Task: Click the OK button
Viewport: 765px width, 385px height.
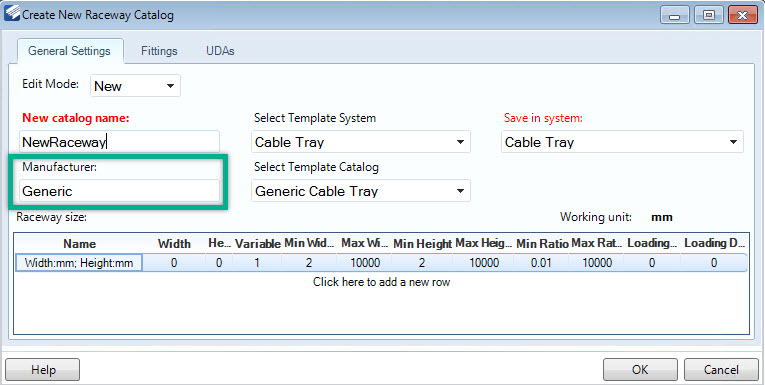Action: pyautogui.click(x=640, y=370)
